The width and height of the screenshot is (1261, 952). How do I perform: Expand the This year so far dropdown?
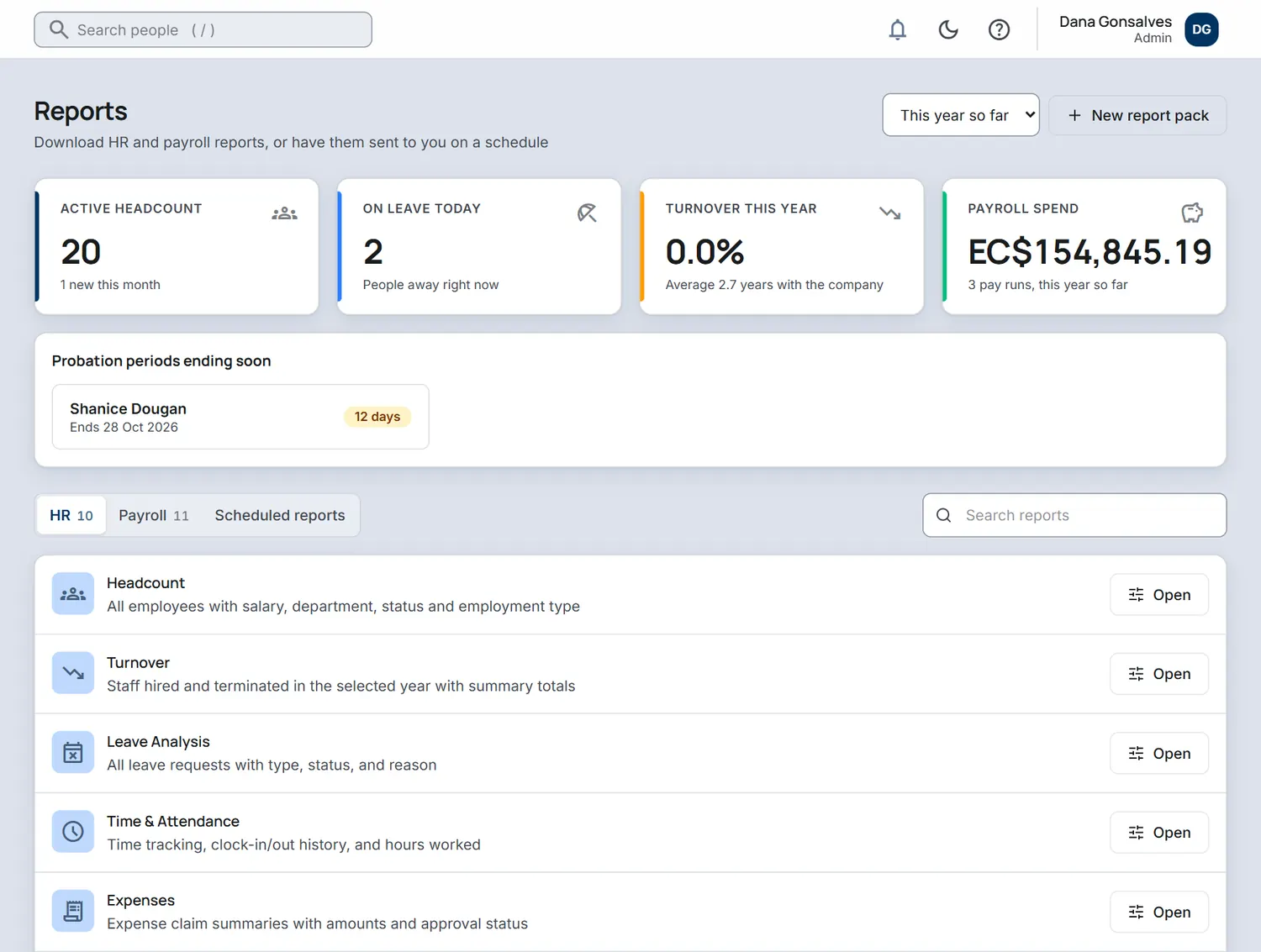[961, 115]
